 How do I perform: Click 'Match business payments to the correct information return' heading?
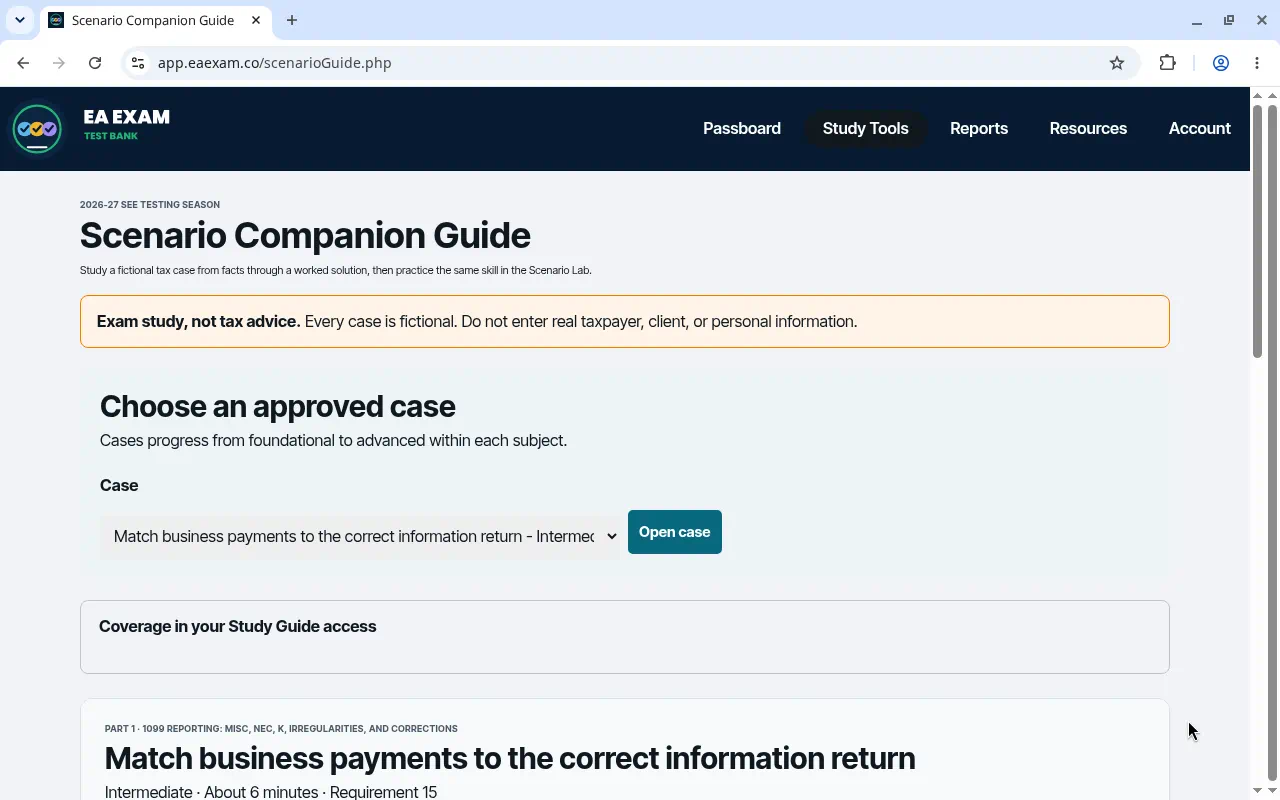pos(510,759)
